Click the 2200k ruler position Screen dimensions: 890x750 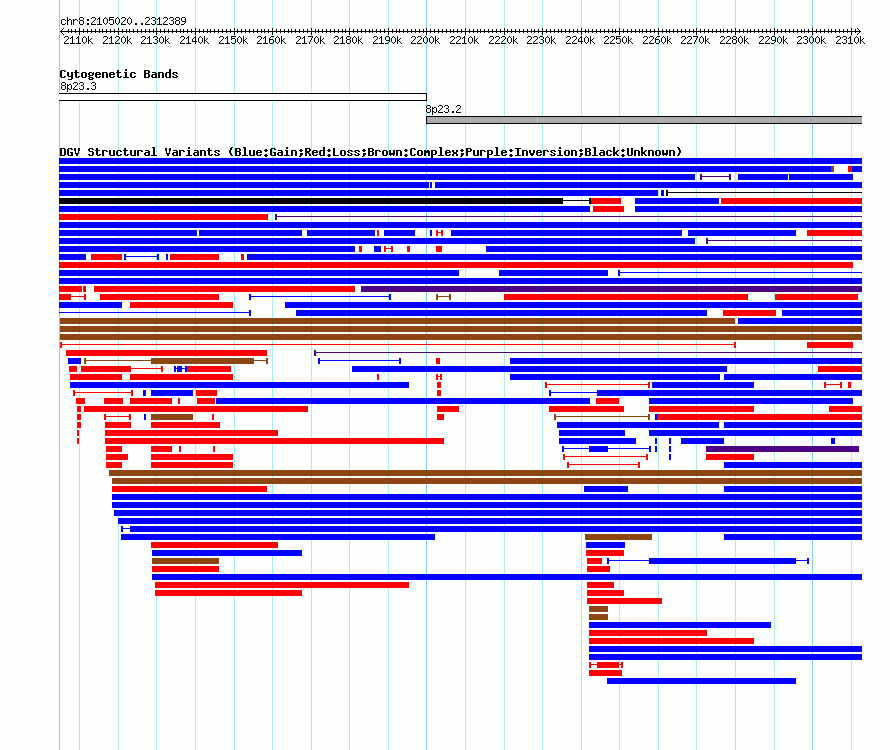tap(425, 40)
